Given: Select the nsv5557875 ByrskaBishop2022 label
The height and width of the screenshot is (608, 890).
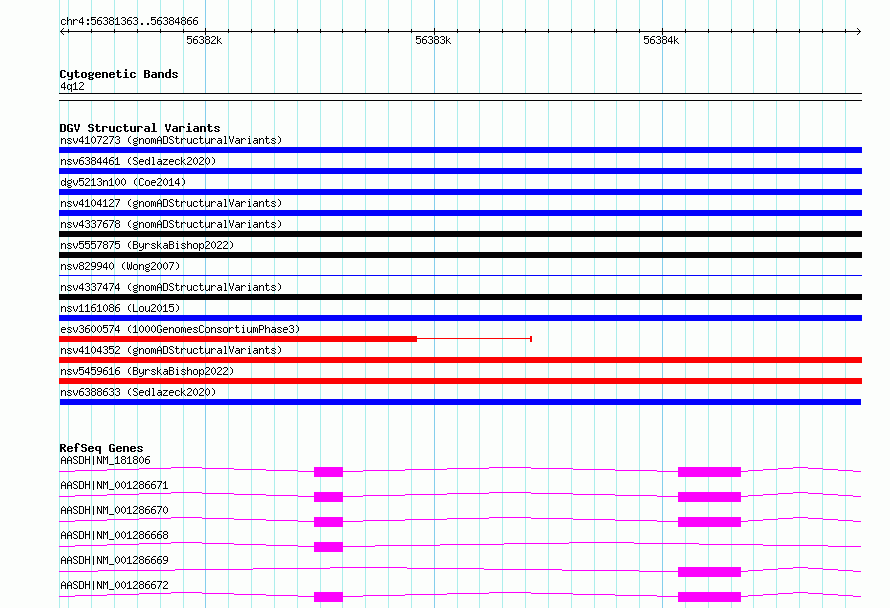Looking at the screenshot, I should point(147,245).
